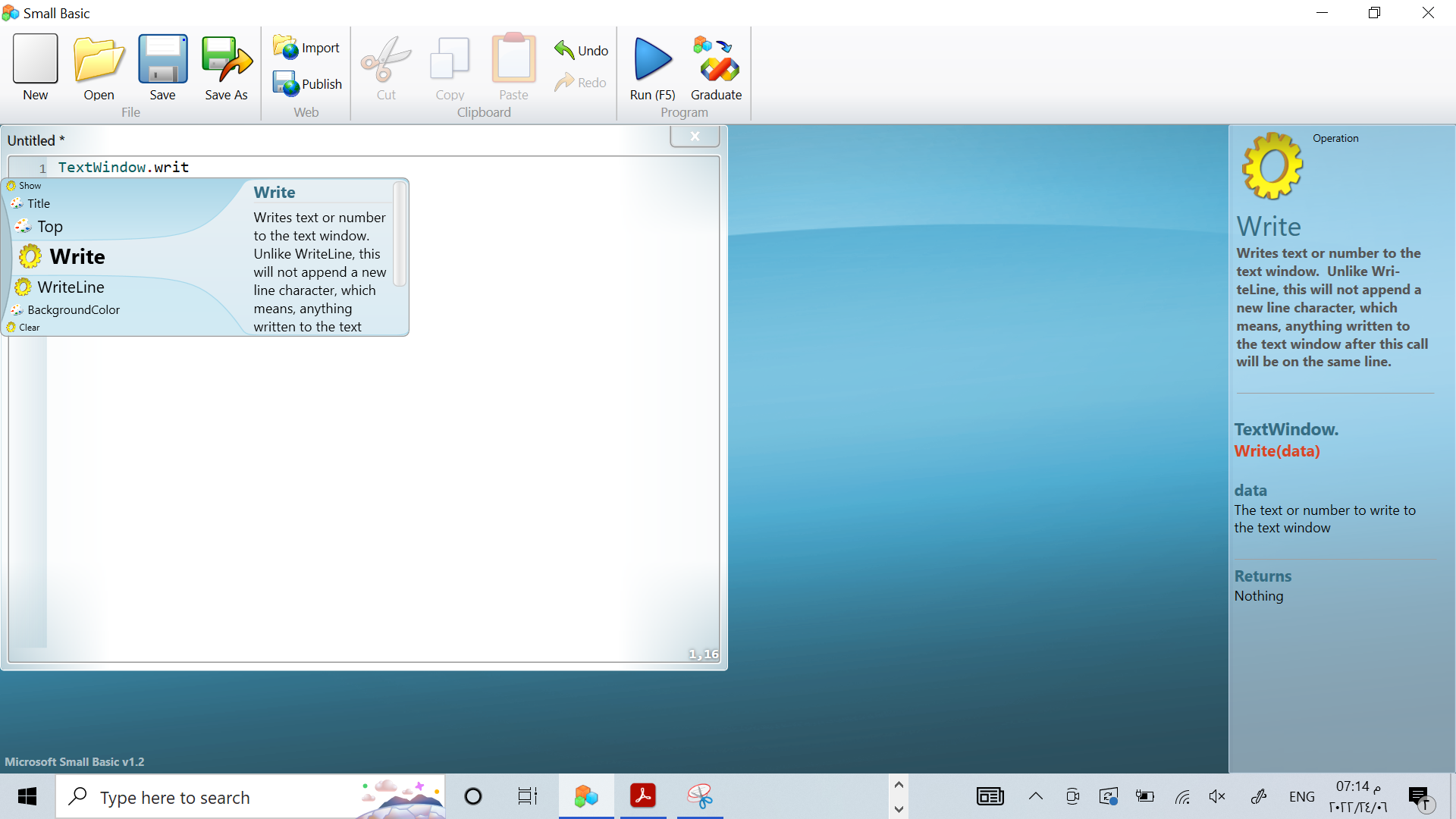Click the Windows Ink pen tray icon

[x=1259, y=796]
